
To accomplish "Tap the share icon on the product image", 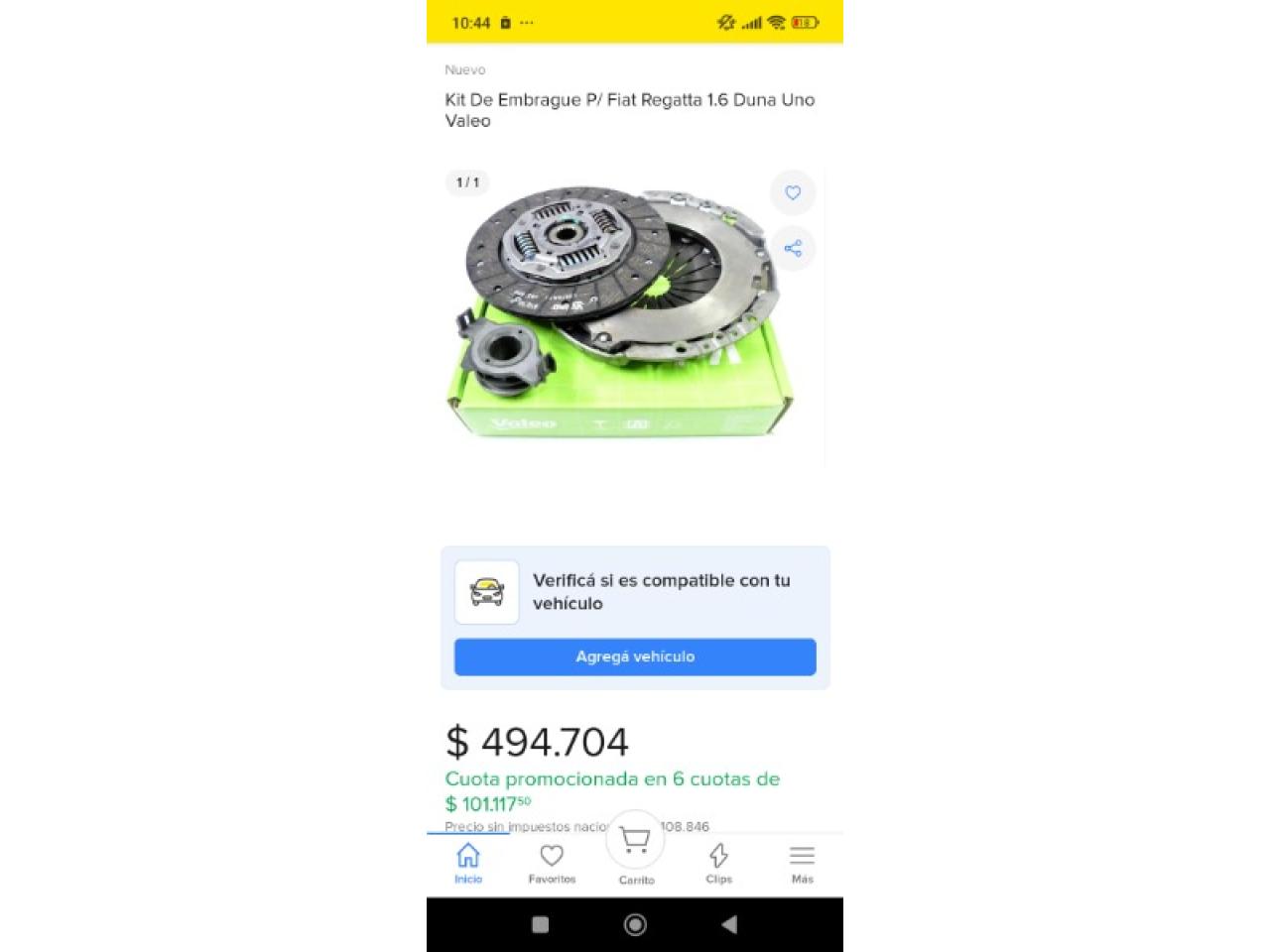I will pos(793,248).
